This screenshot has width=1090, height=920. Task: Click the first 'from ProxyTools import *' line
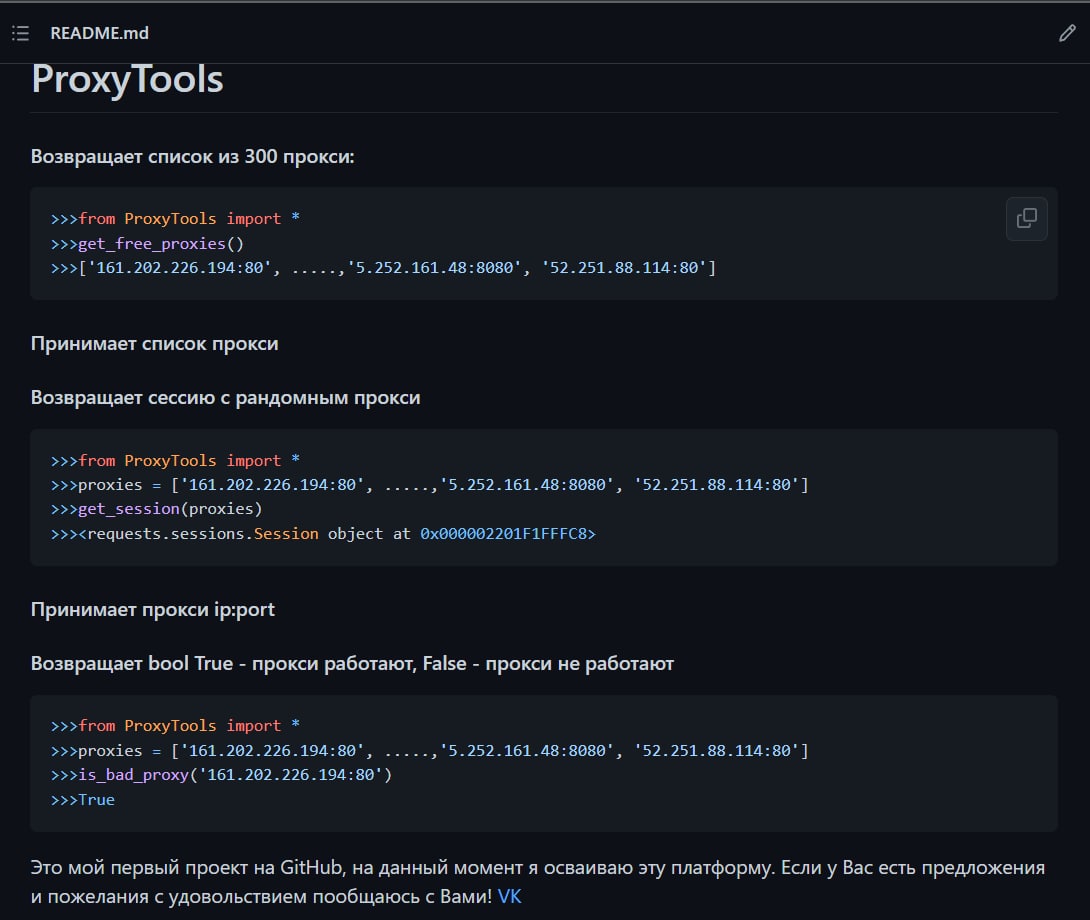(x=175, y=218)
